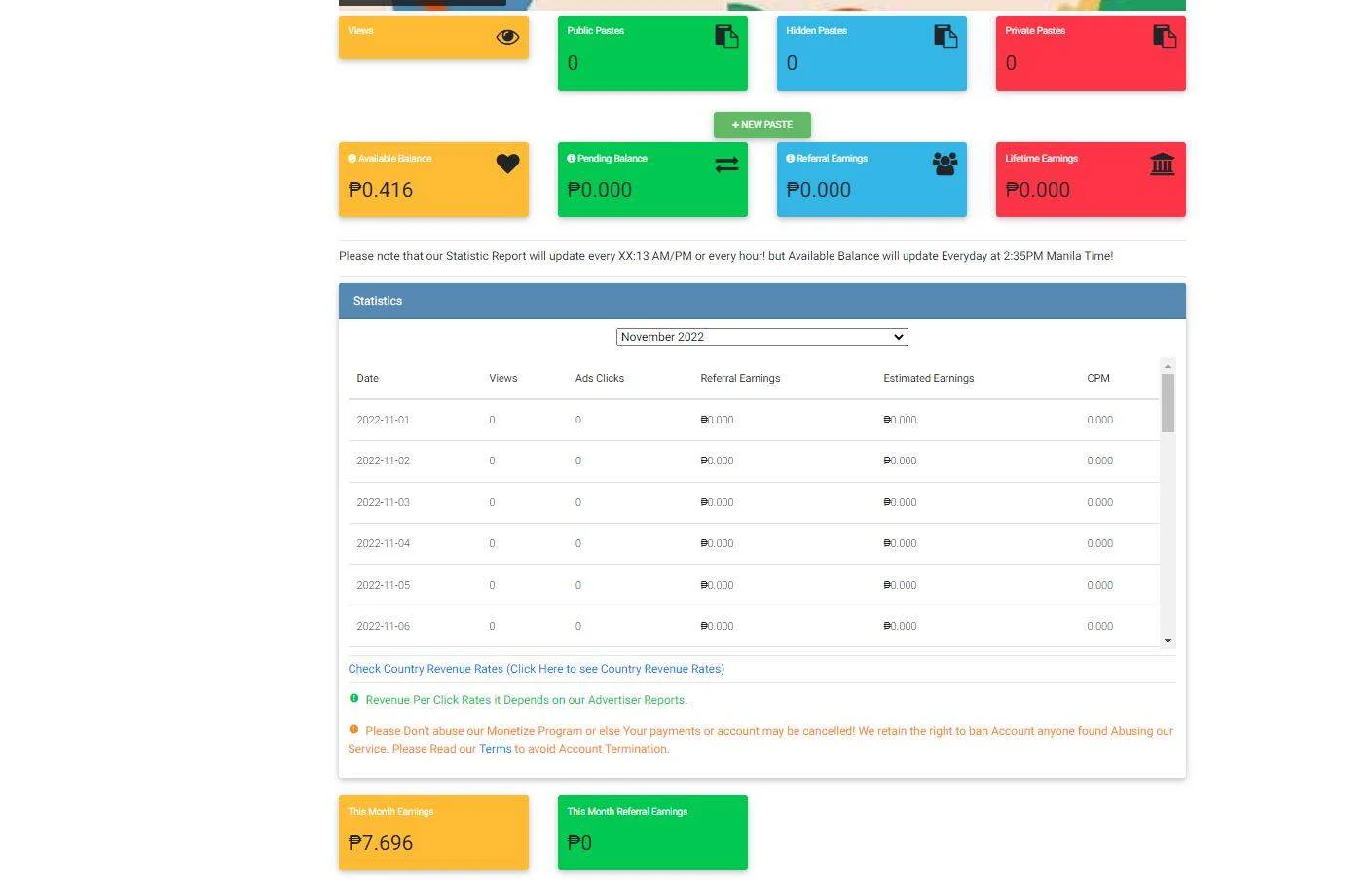
Task: Click the paste icon on Hidden Pastes card
Action: 946,37
